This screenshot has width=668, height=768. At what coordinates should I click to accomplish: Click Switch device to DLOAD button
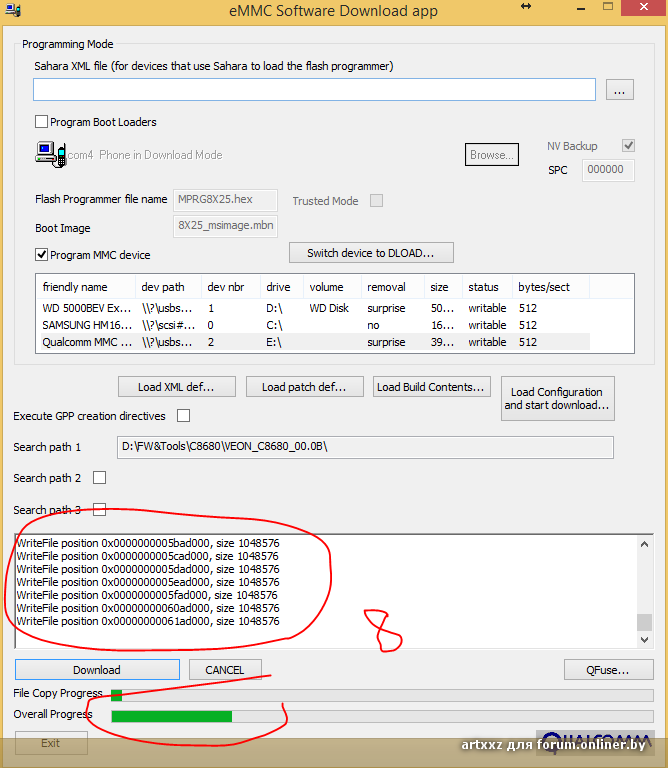(x=371, y=253)
